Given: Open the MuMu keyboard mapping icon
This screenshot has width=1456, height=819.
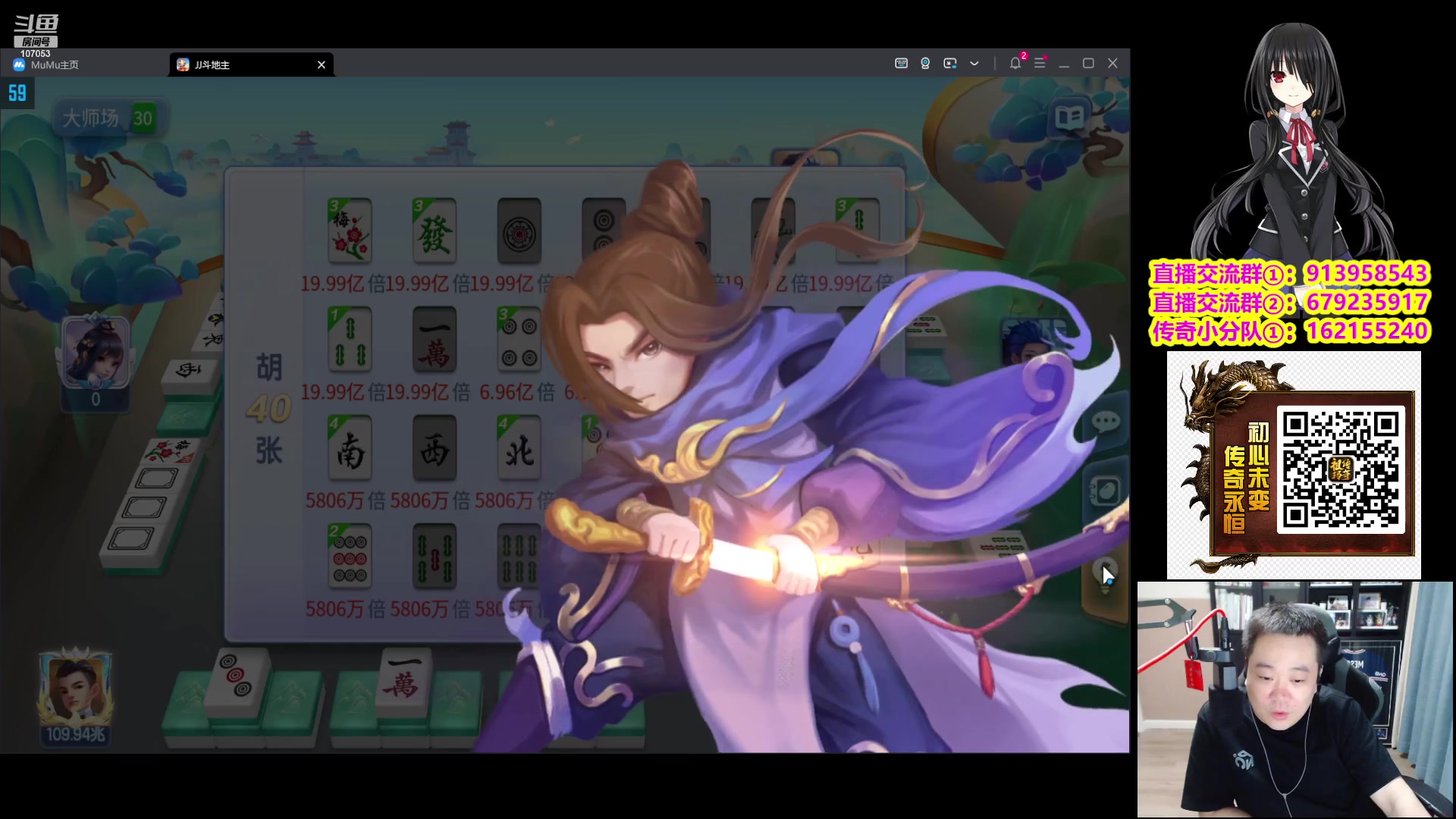Looking at the screenshot, I should point(901,64).
